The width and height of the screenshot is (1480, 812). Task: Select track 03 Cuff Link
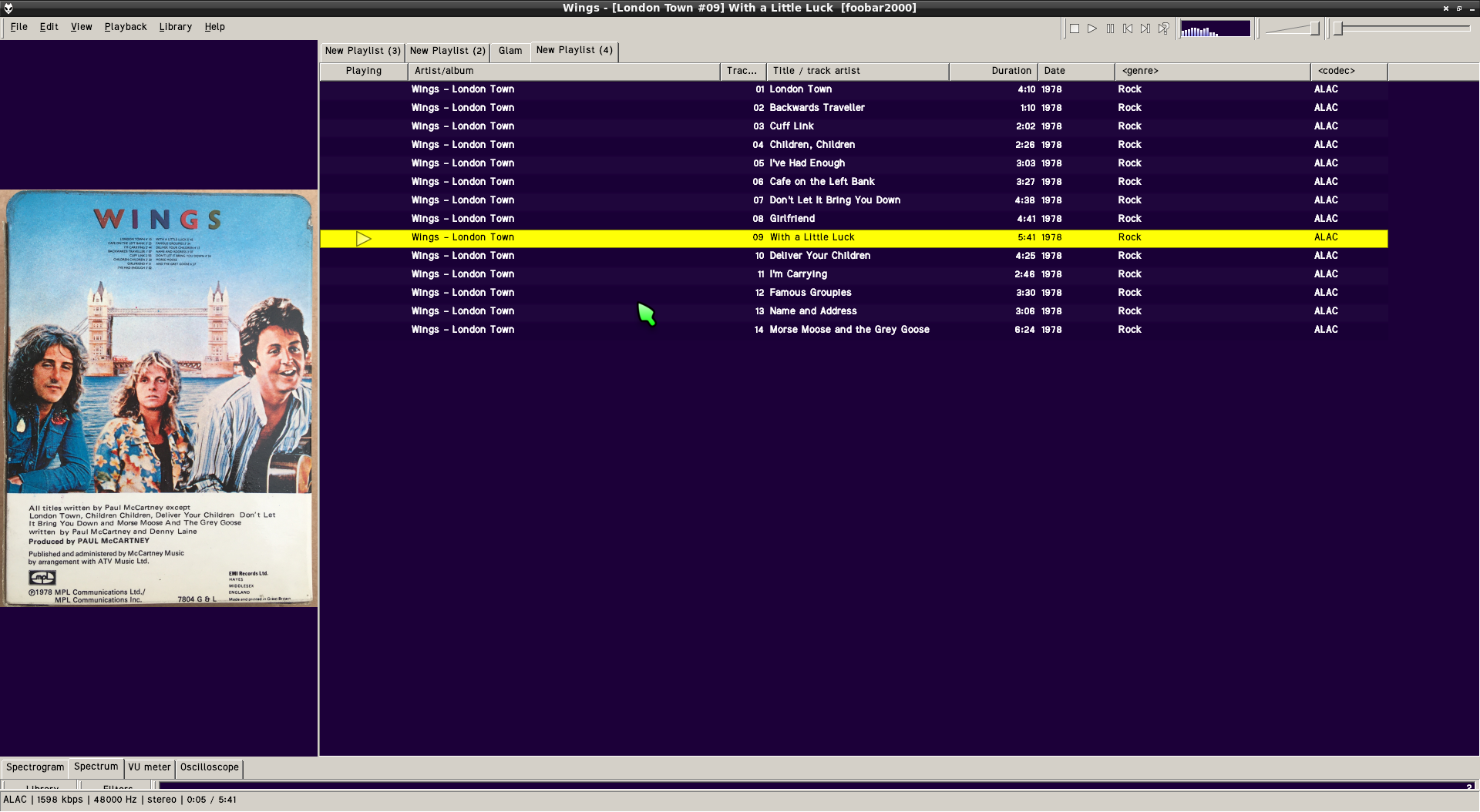854,126
